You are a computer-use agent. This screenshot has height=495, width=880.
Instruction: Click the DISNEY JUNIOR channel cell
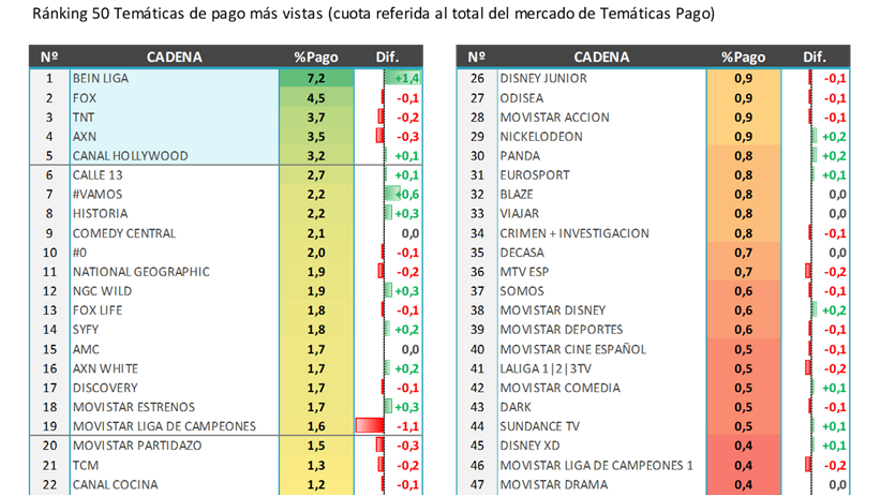[543, 78]
